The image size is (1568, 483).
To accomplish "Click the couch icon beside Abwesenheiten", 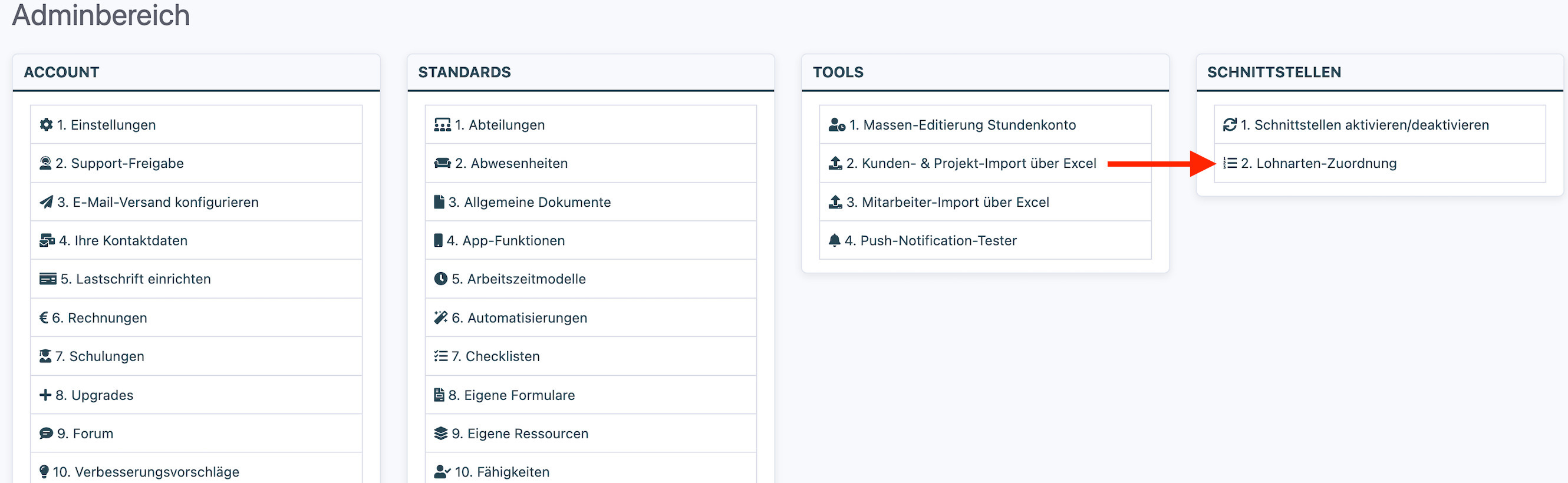I will click(443, 163).
